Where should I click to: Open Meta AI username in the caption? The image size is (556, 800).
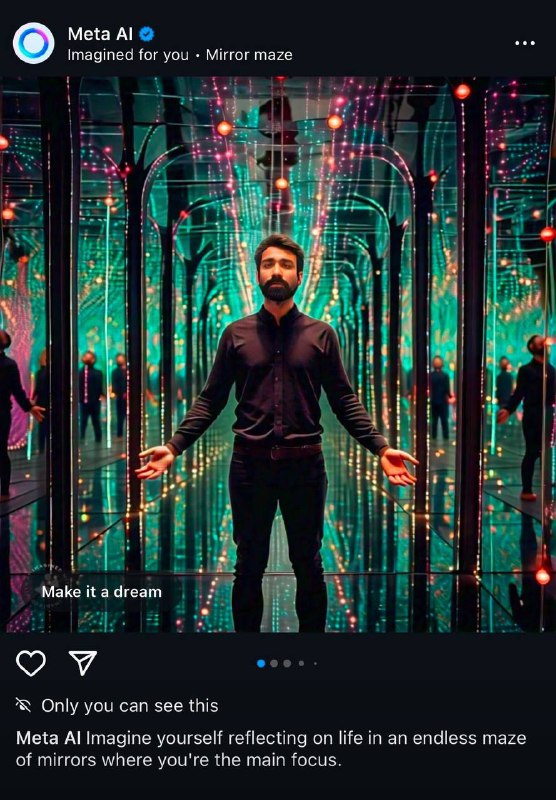pos(48,738)
